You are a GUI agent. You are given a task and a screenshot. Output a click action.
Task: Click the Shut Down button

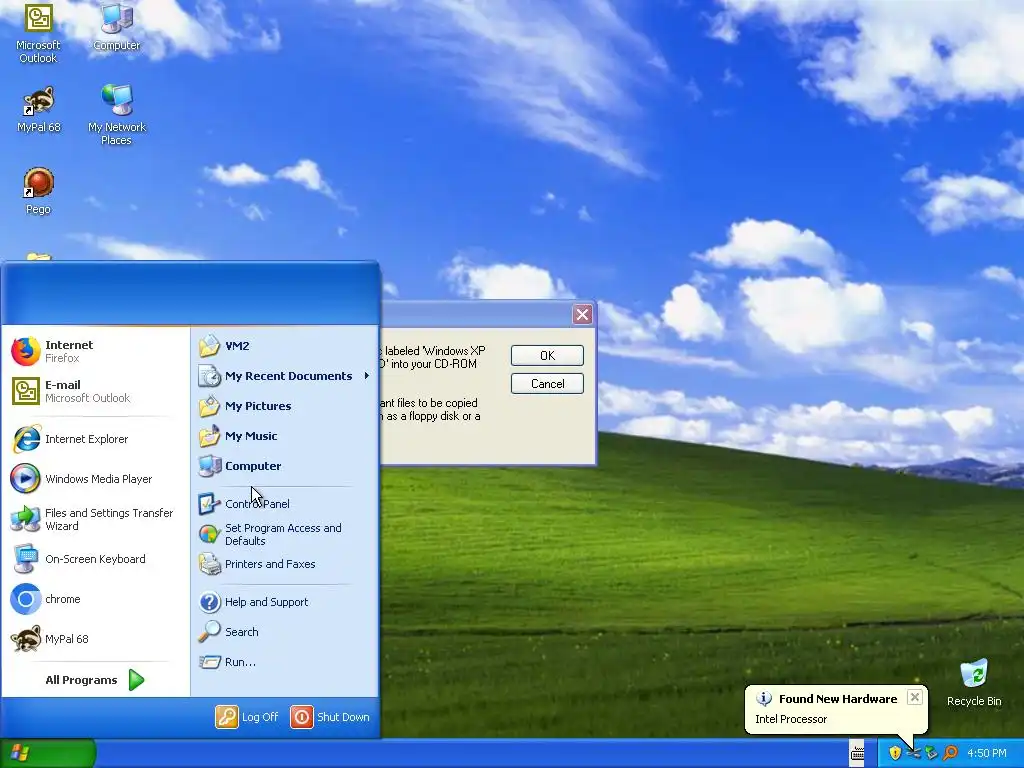(x=330, y=716)
